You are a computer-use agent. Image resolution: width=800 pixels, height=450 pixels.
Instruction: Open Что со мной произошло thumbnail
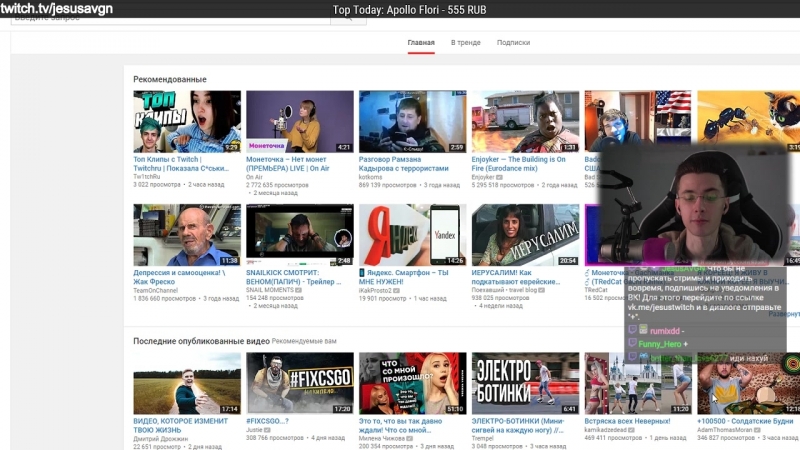412,383
